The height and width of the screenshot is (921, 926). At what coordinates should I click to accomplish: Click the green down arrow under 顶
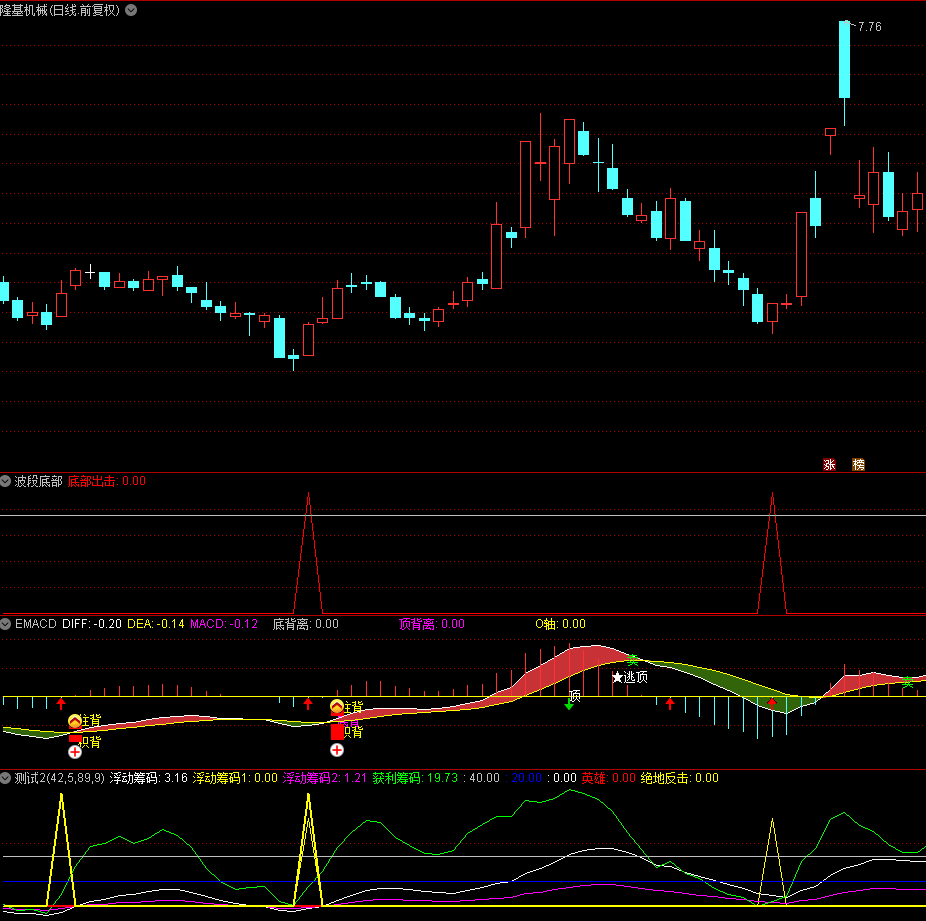pyautogui.click(x=569, y=705)
